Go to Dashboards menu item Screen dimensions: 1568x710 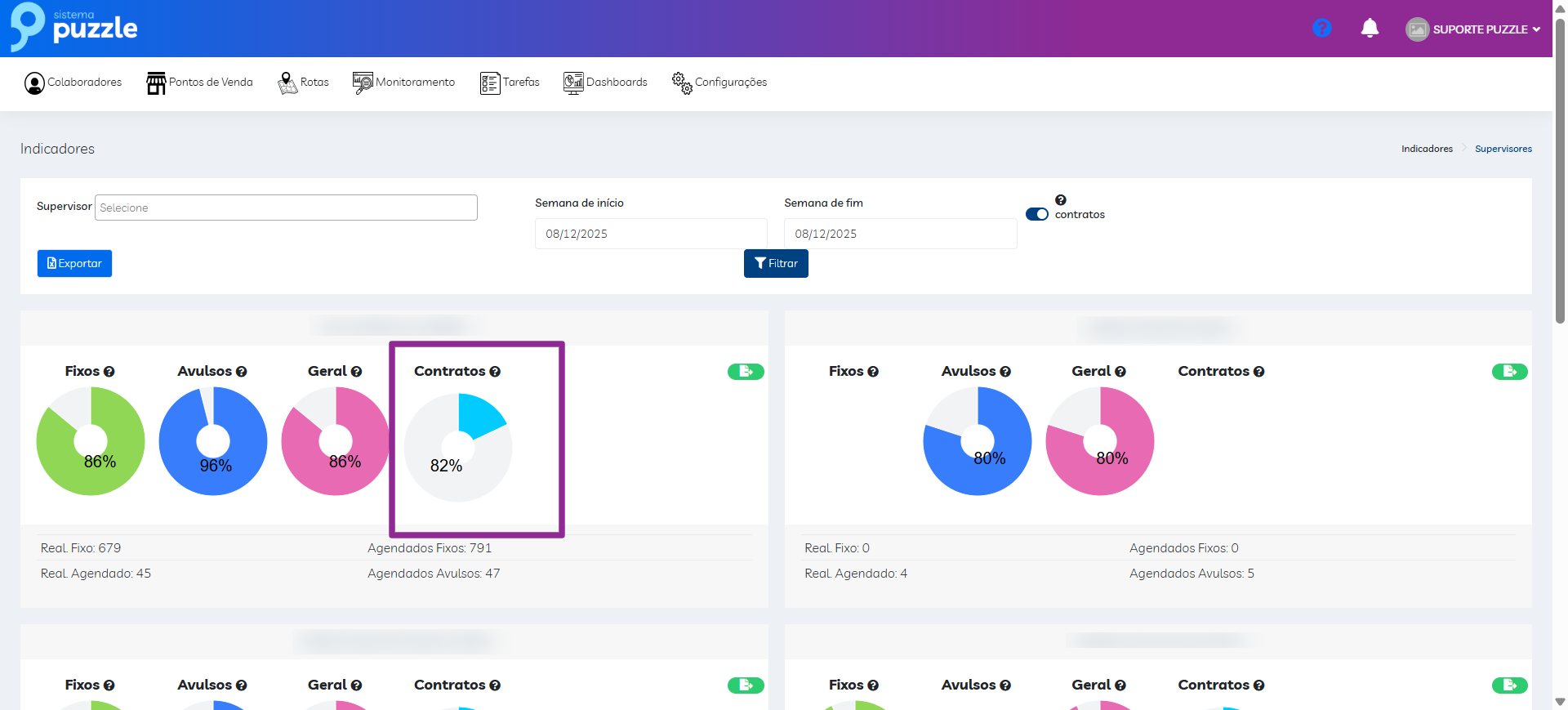coord(605,83)
